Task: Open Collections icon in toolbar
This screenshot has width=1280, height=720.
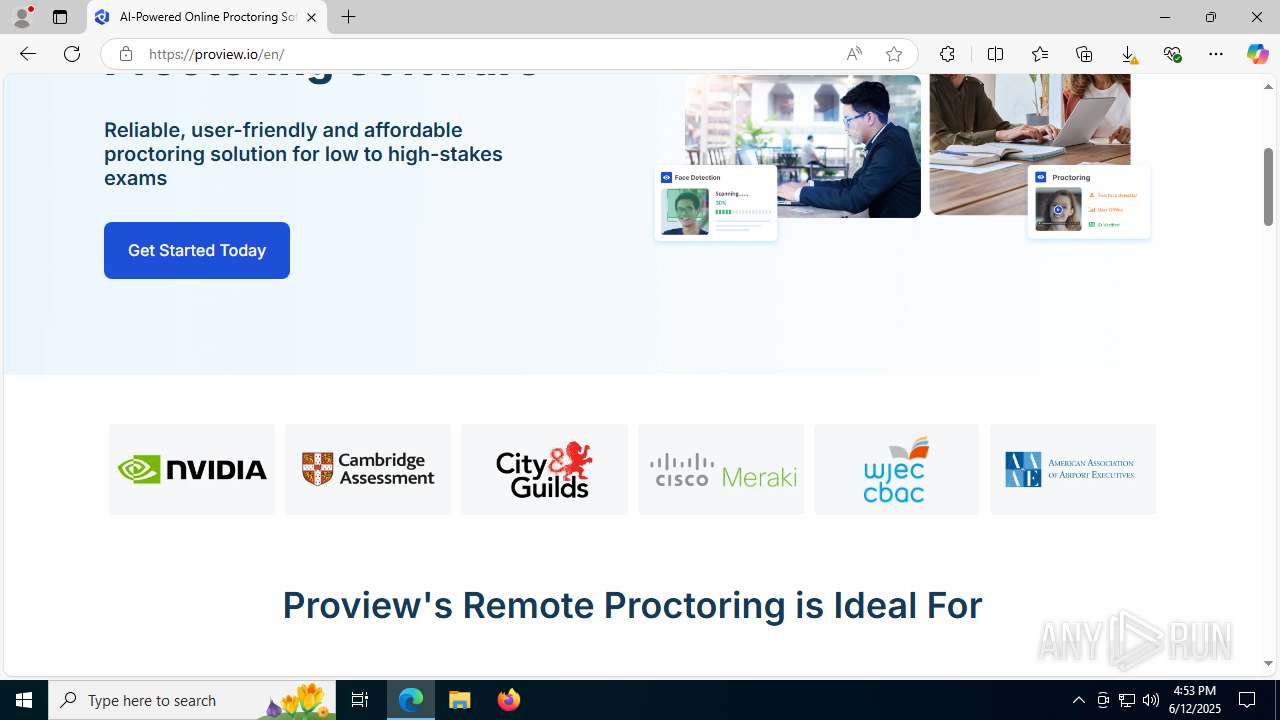Action: coord(1084,54)
